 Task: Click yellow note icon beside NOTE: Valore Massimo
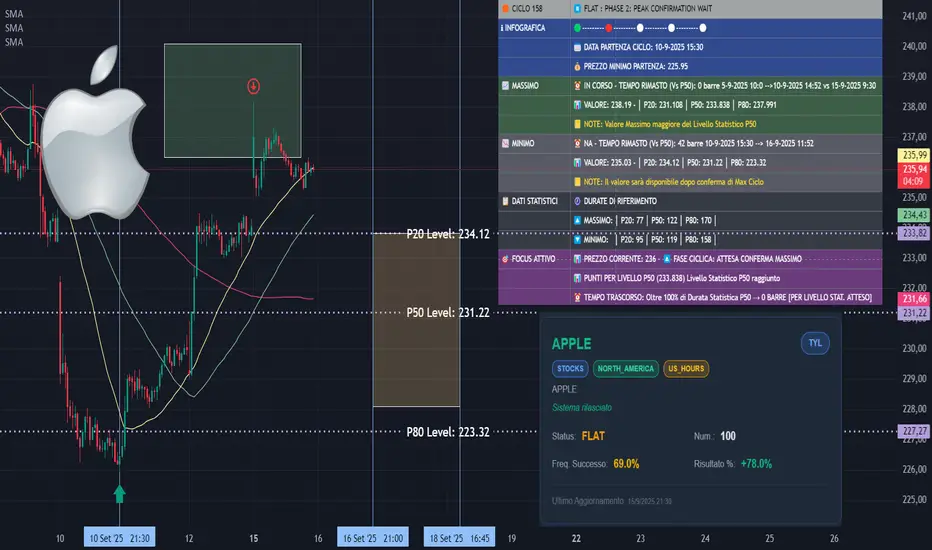(577, 124)
